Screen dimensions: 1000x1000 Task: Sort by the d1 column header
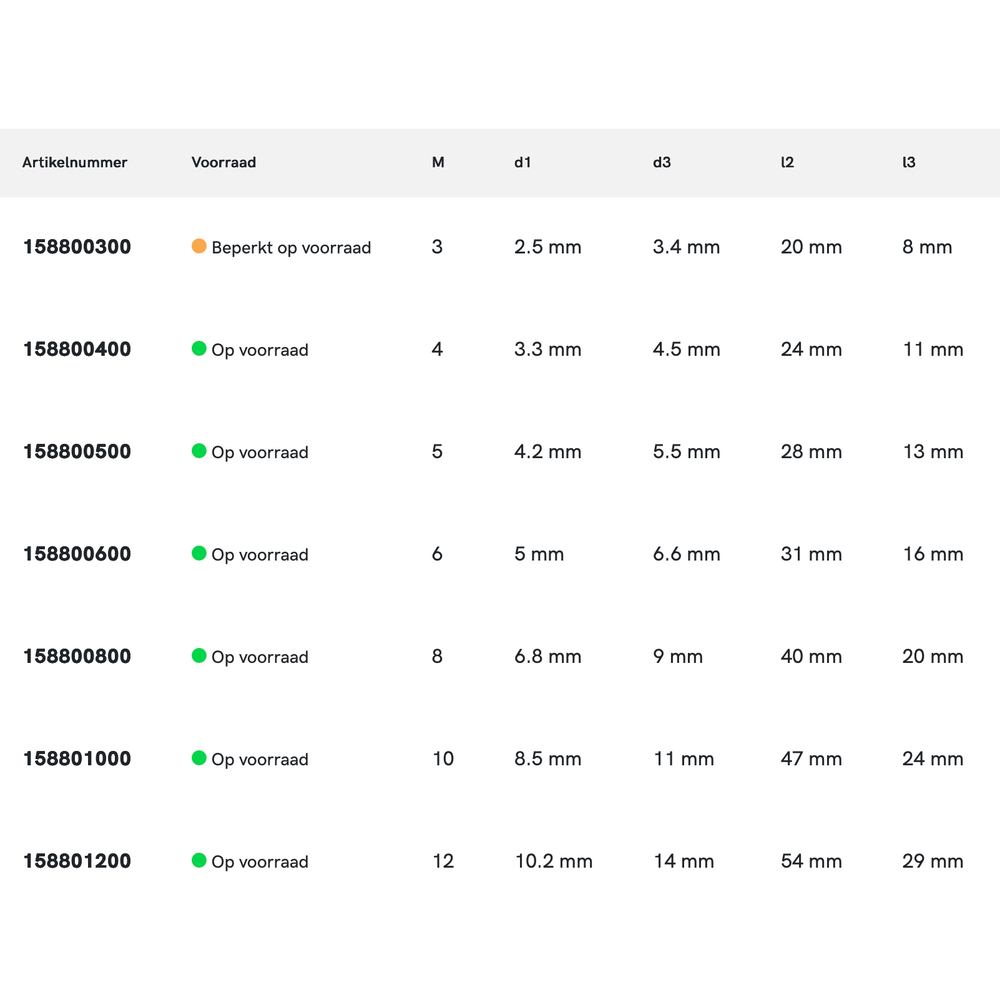522,162
